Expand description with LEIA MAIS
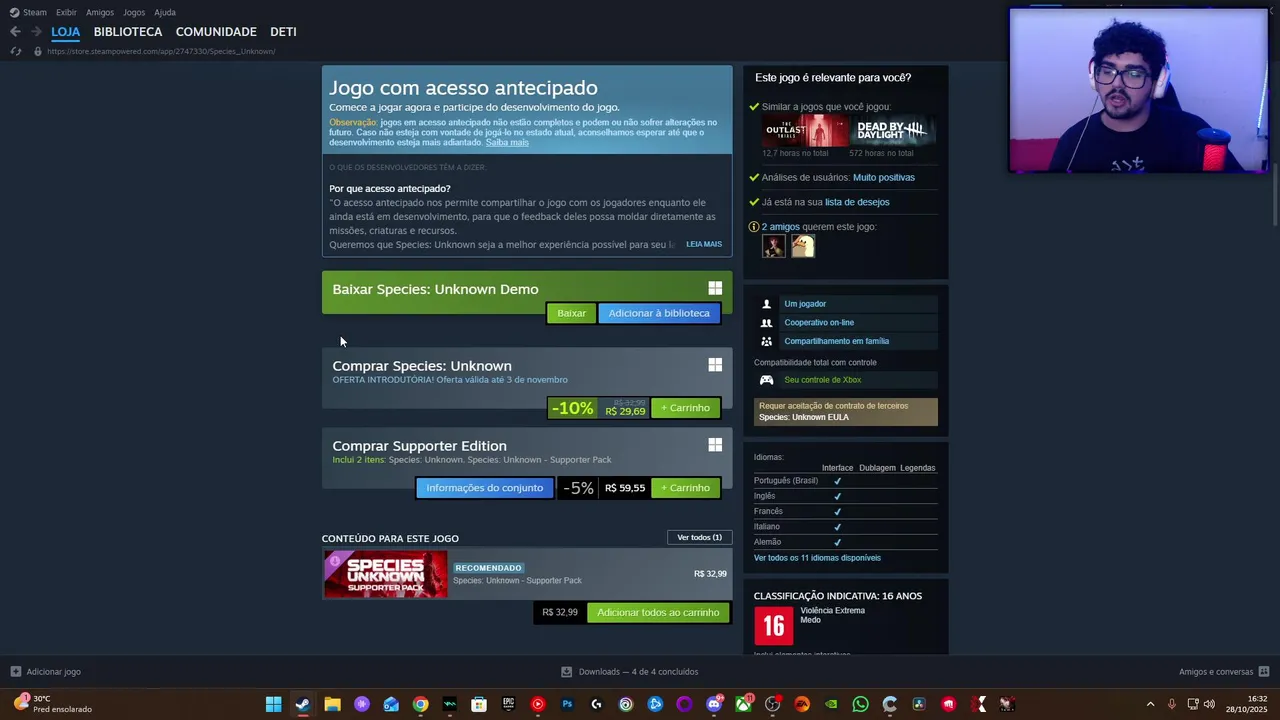This screenshot has width=1280, height=720. [704, 244]
